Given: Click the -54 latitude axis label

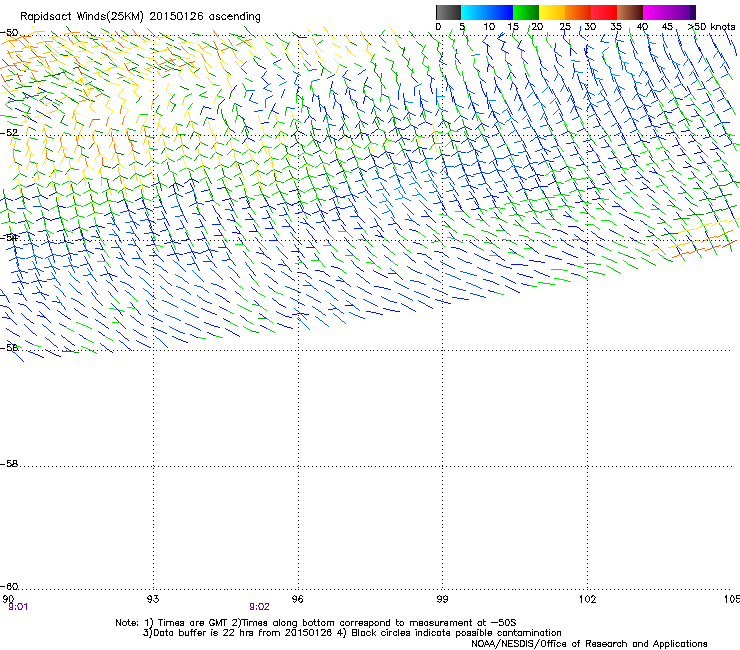Looking at the screenshot, I should pos(9,237).
